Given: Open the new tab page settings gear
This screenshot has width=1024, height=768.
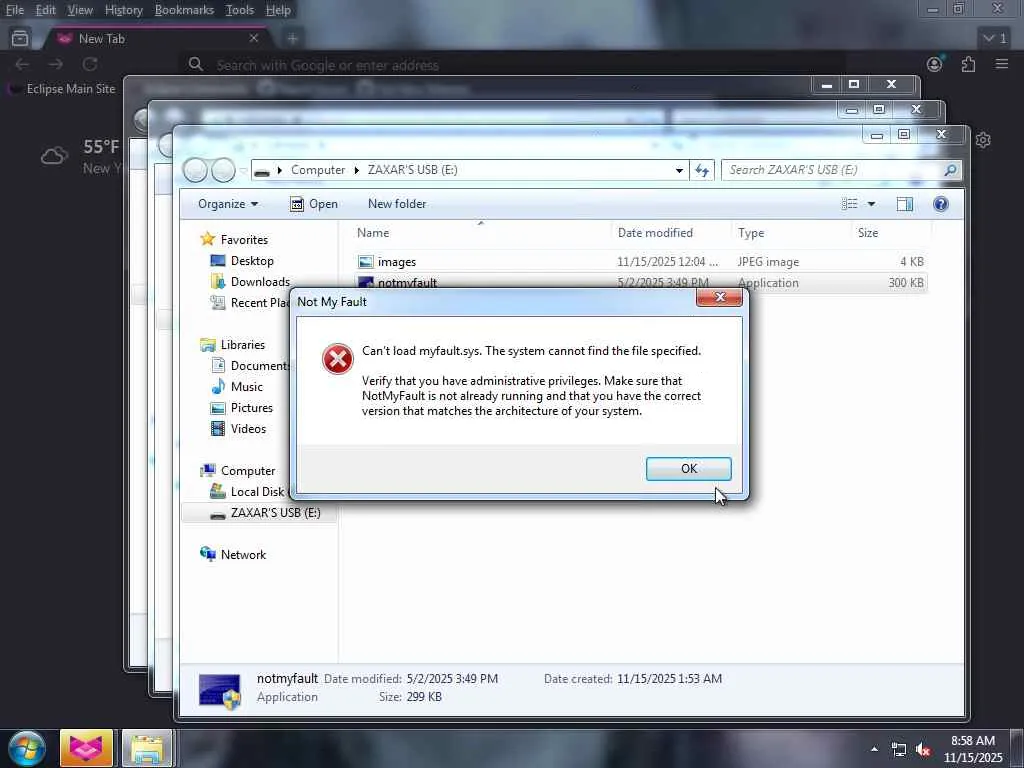Looking at the screenshot, I should pos(983,140).
